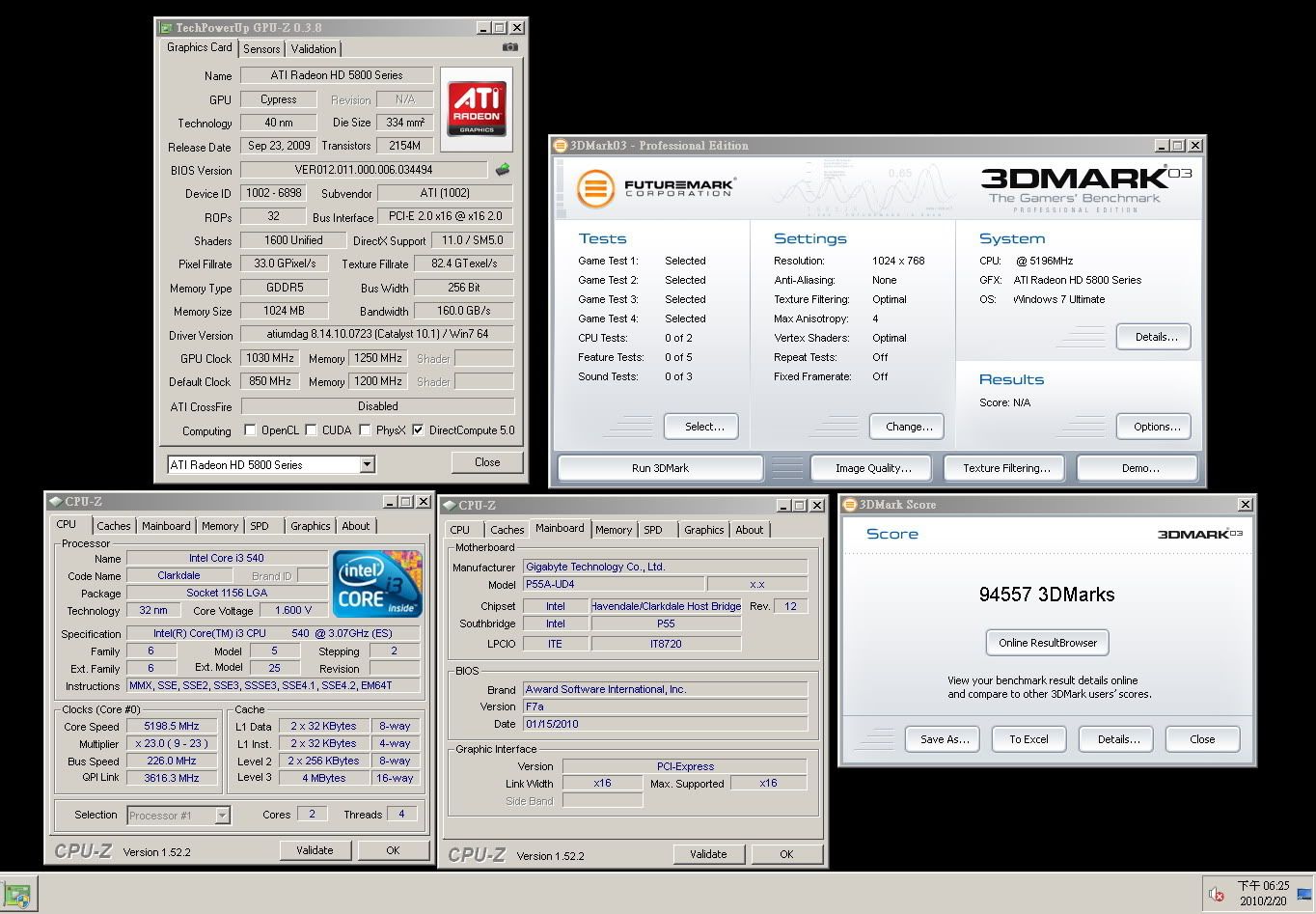
Task: Click the system Details... button in 3DMark03
Action: click(1156, 337)
